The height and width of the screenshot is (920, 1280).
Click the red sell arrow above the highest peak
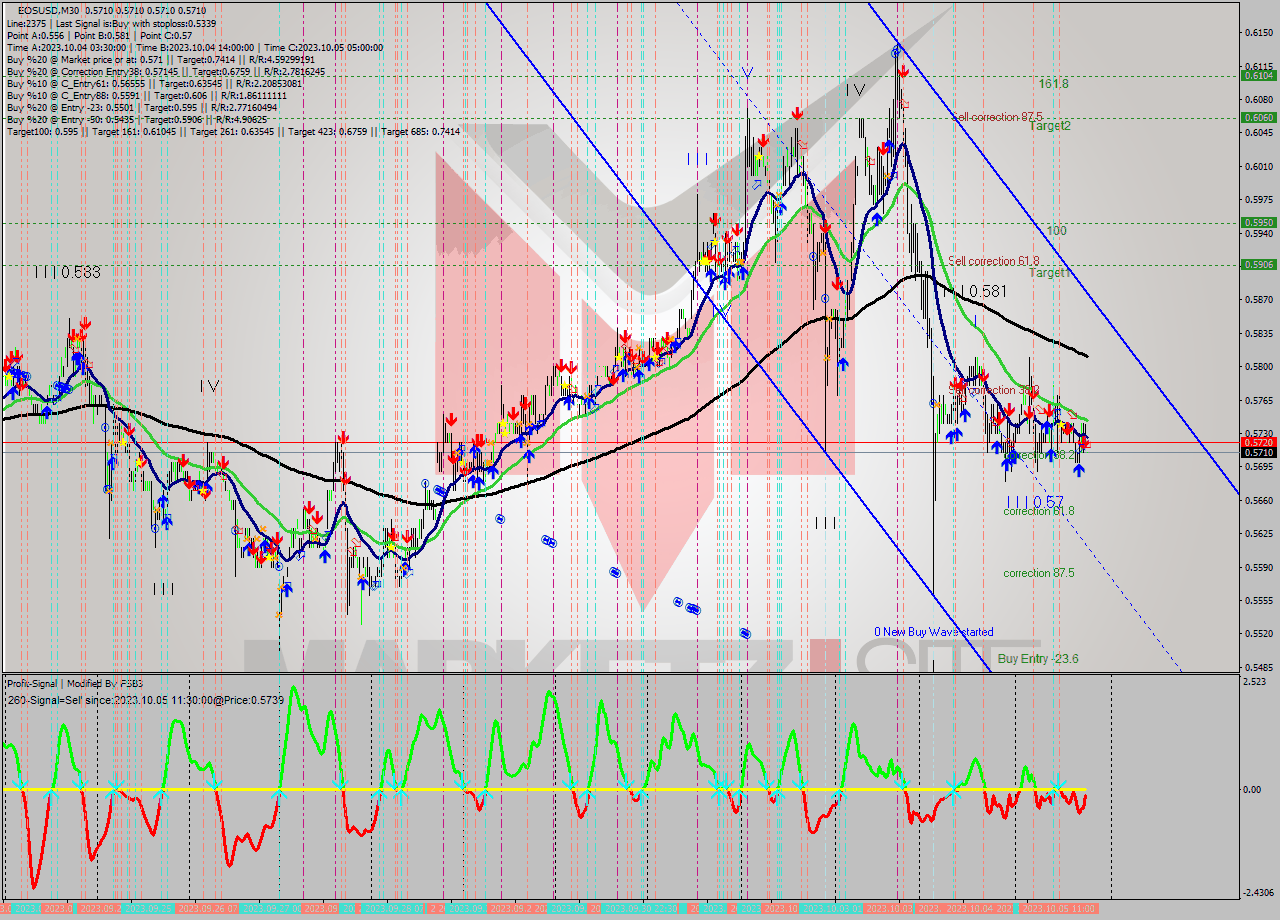[902, 70]
